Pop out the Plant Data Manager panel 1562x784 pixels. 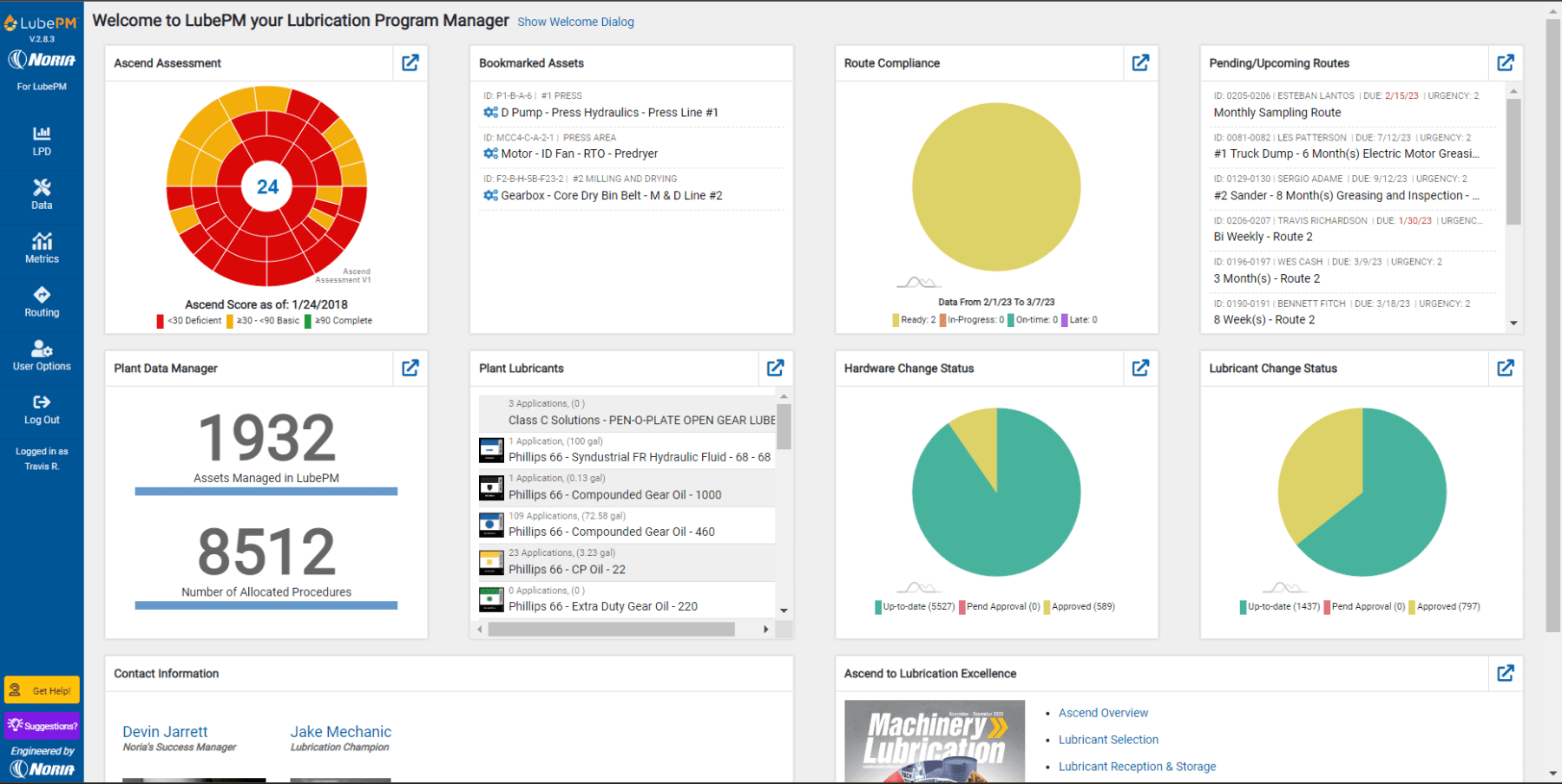pyautogui.click(x=410, y=368)
